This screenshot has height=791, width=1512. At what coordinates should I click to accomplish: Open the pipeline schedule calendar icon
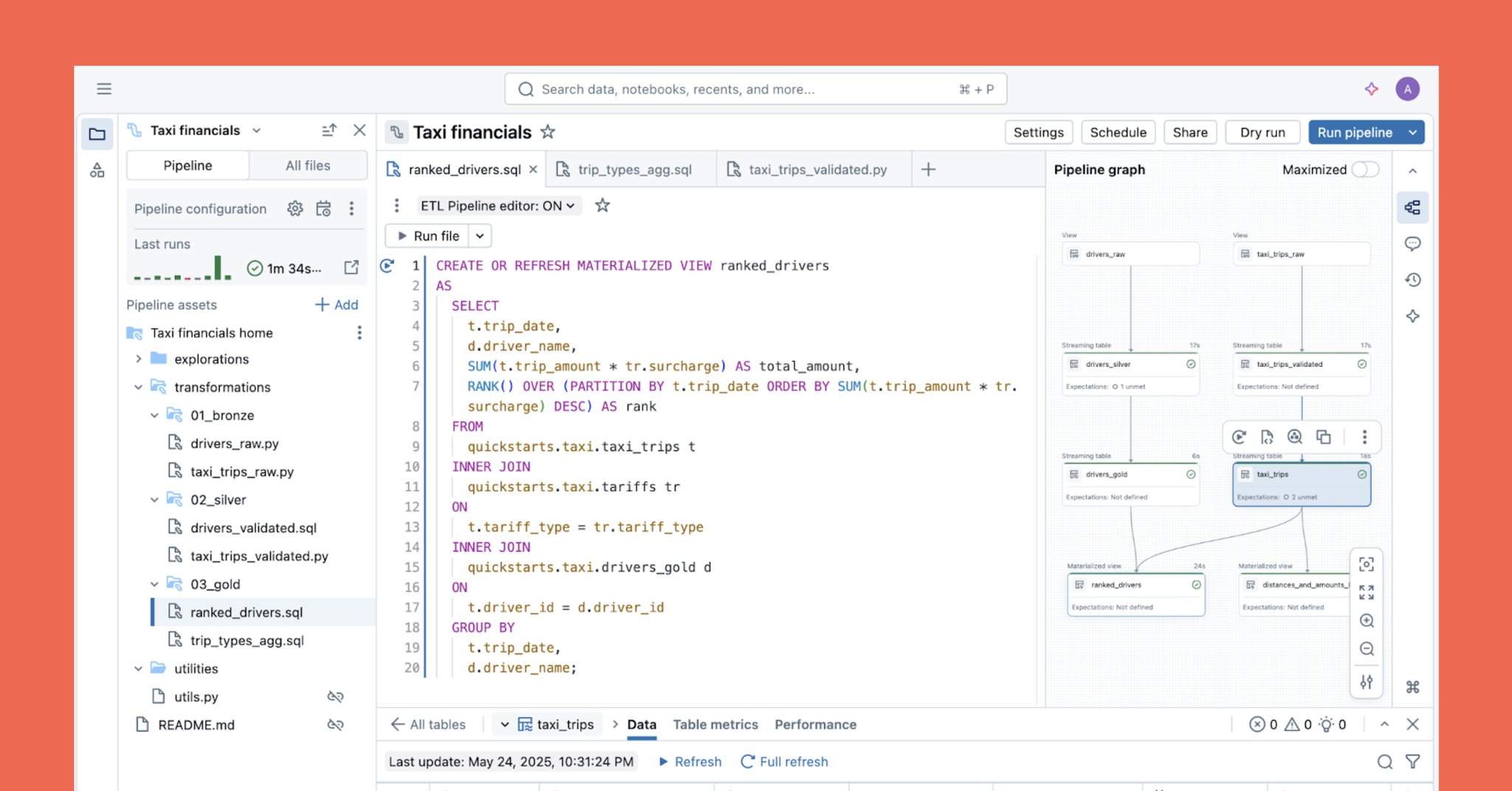(323, 209)
